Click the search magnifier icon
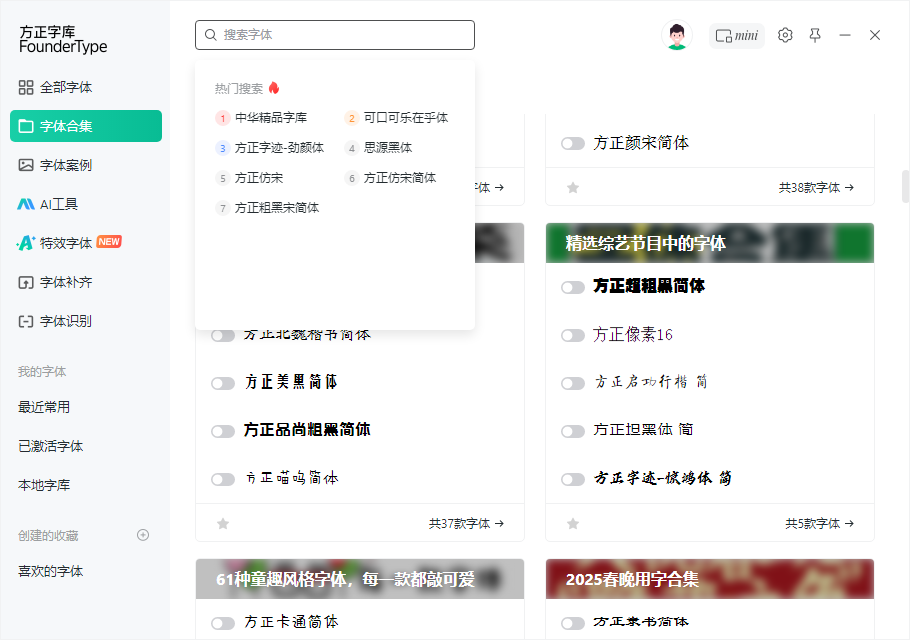 [x=211, y=35]
